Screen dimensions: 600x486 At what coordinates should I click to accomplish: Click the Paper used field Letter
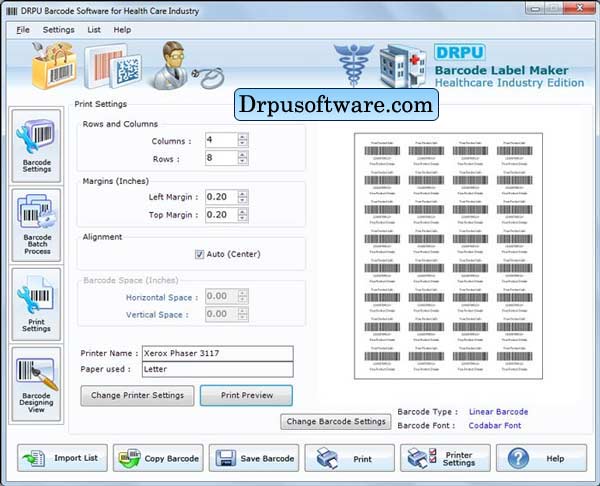click(x=218, y=369)
